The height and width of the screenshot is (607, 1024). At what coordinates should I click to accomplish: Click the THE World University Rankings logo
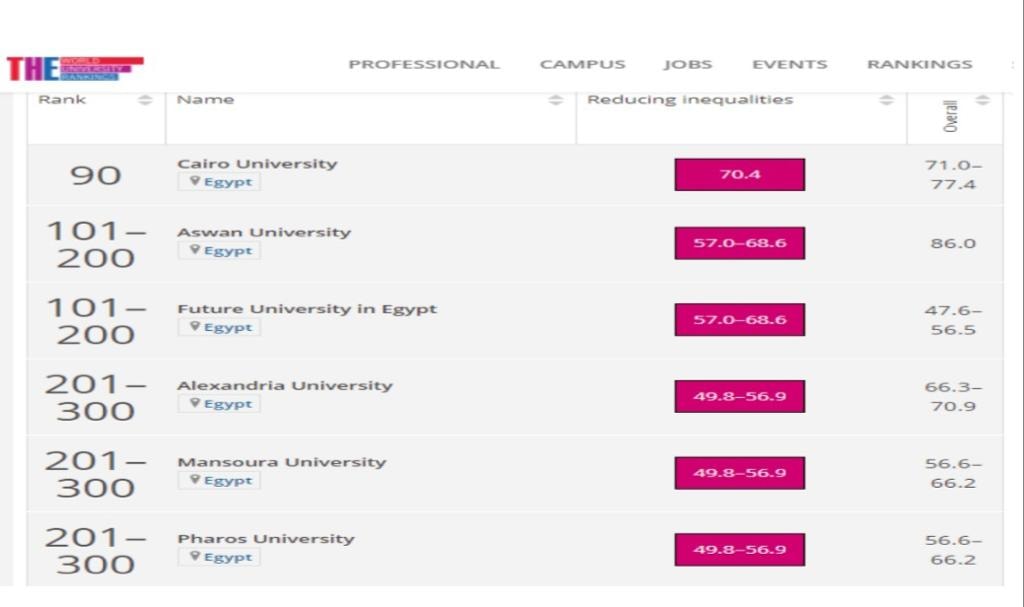(x=75, y=69)
